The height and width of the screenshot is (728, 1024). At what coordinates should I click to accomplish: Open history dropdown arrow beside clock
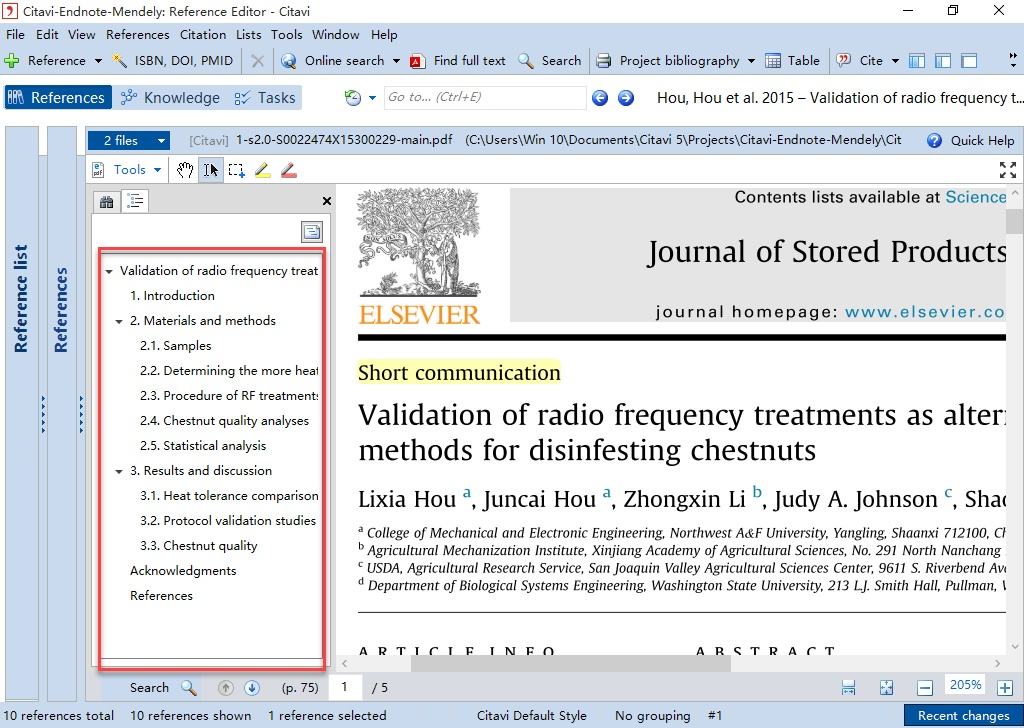pos(372,98)
